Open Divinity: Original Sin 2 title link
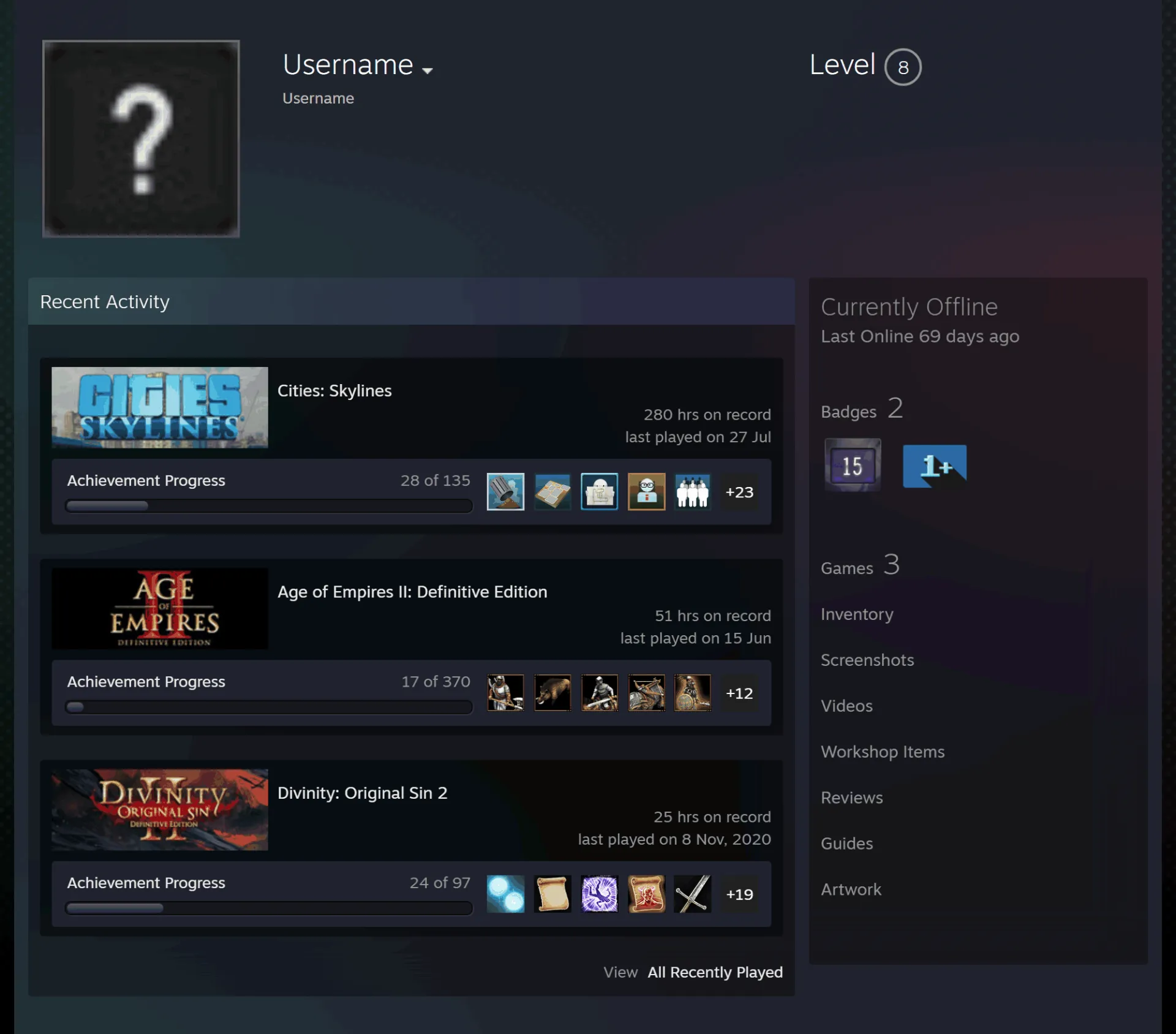 click(x=363, y=793)
